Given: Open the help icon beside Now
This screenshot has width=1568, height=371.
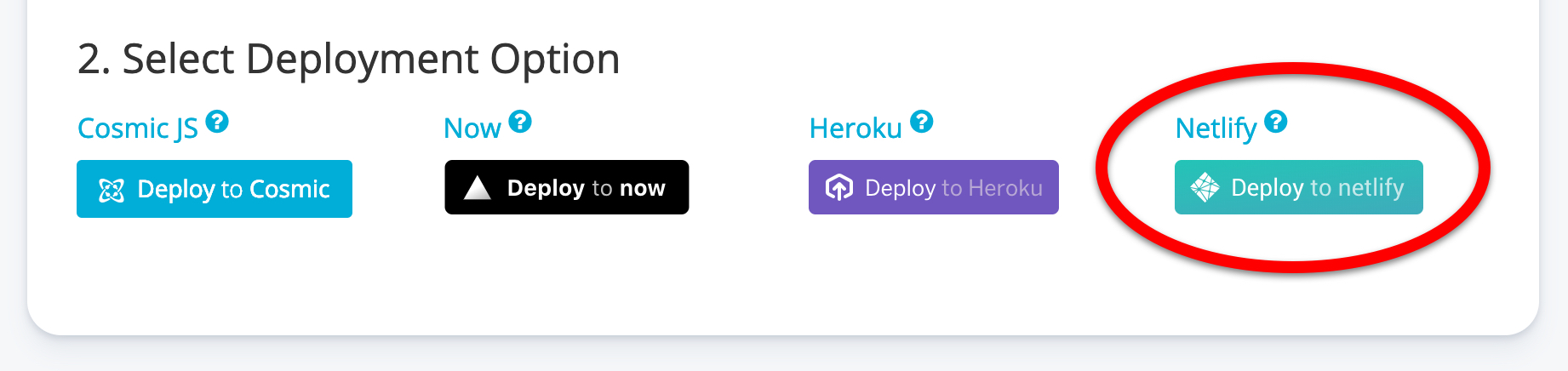Looking at the screenshot, I should [x=520, y=122].
